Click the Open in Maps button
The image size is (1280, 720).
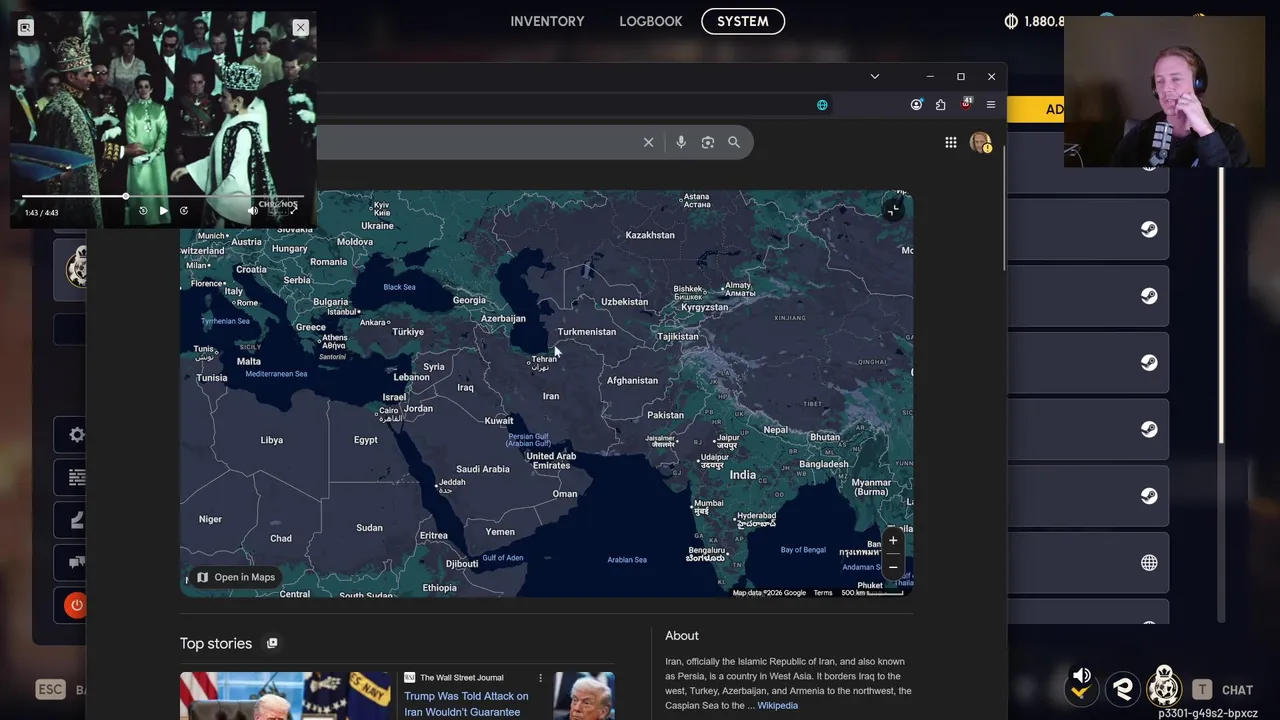(236, 577)
